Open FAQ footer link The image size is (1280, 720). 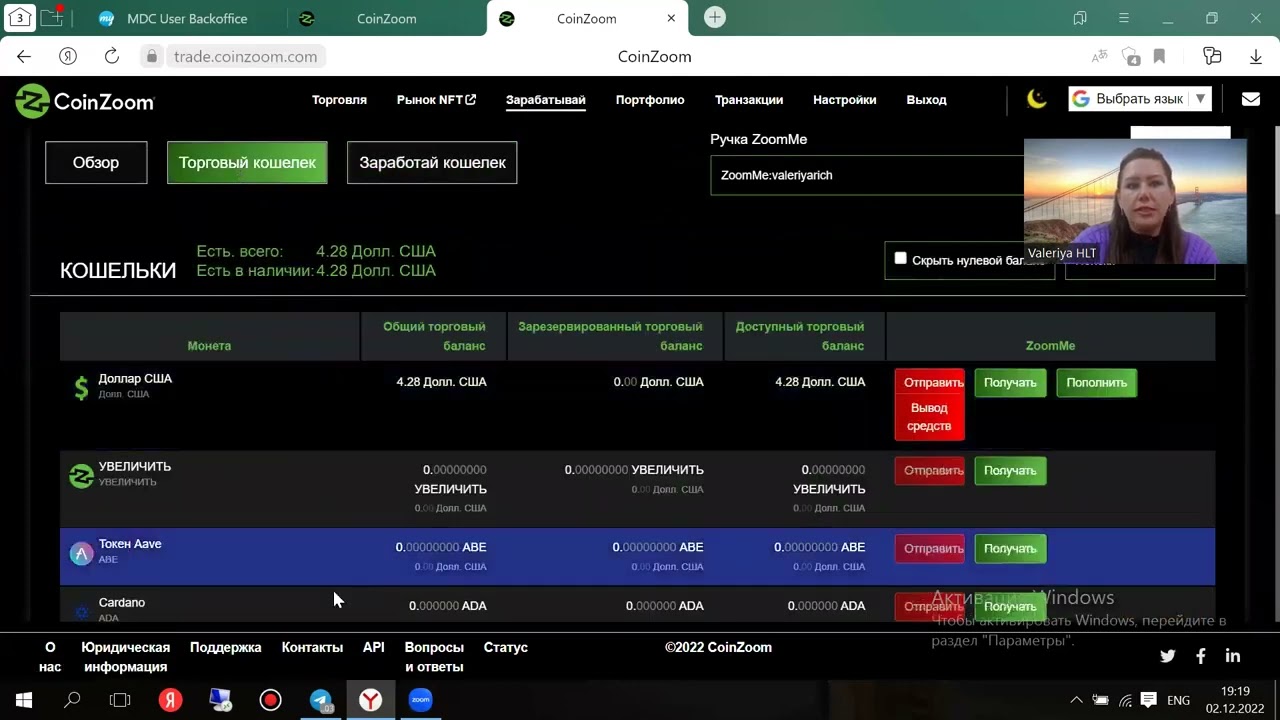point(434,657)
